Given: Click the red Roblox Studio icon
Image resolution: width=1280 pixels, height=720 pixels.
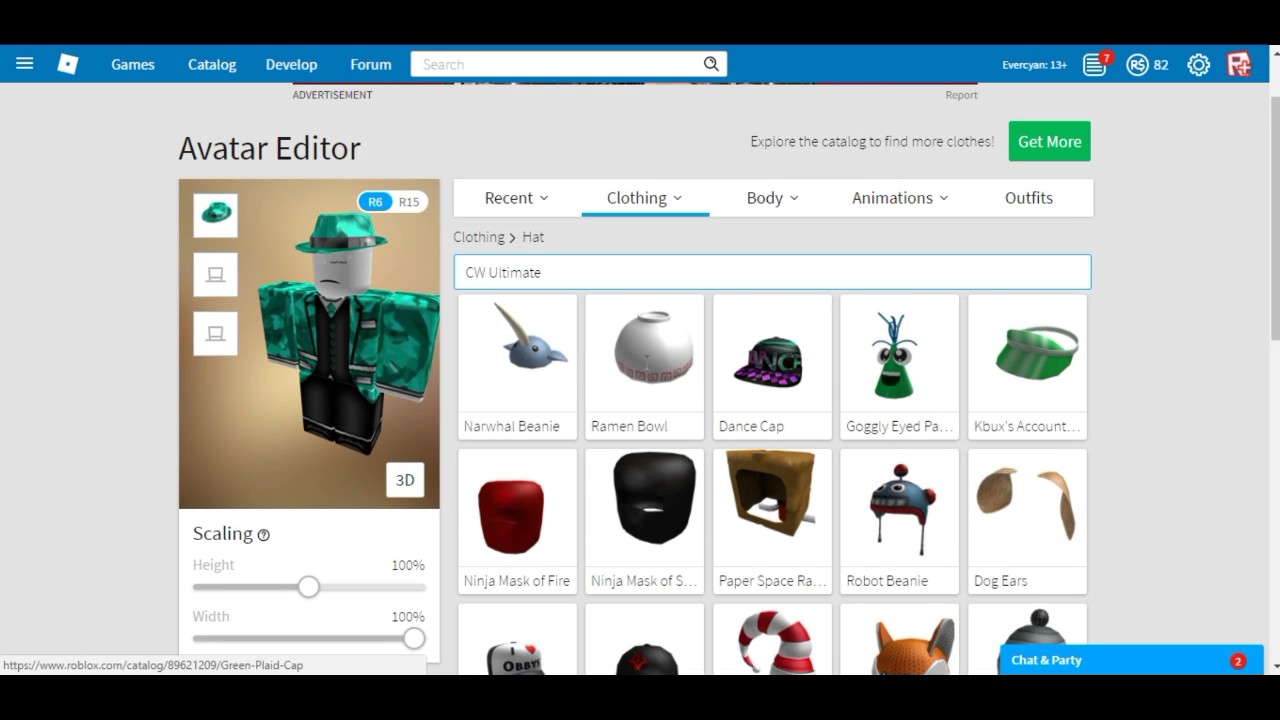Looking at the screenshot, I should (x=1240, y=65).
